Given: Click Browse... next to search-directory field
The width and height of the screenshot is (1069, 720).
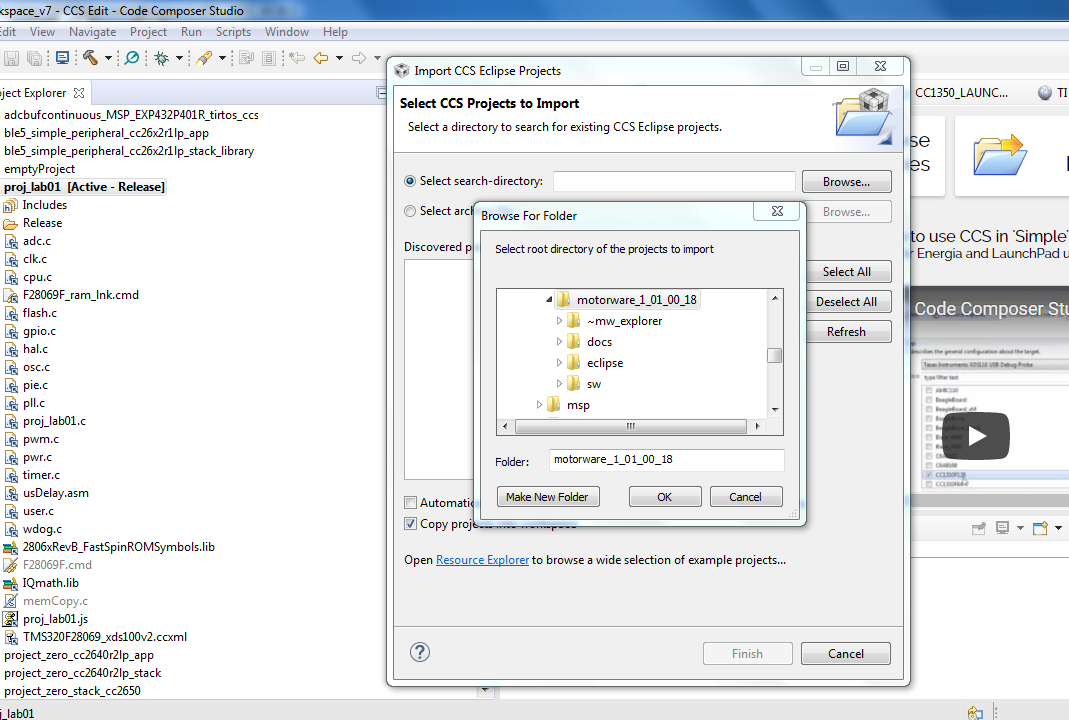Looking at the screenshot, I should pos(846,182).
